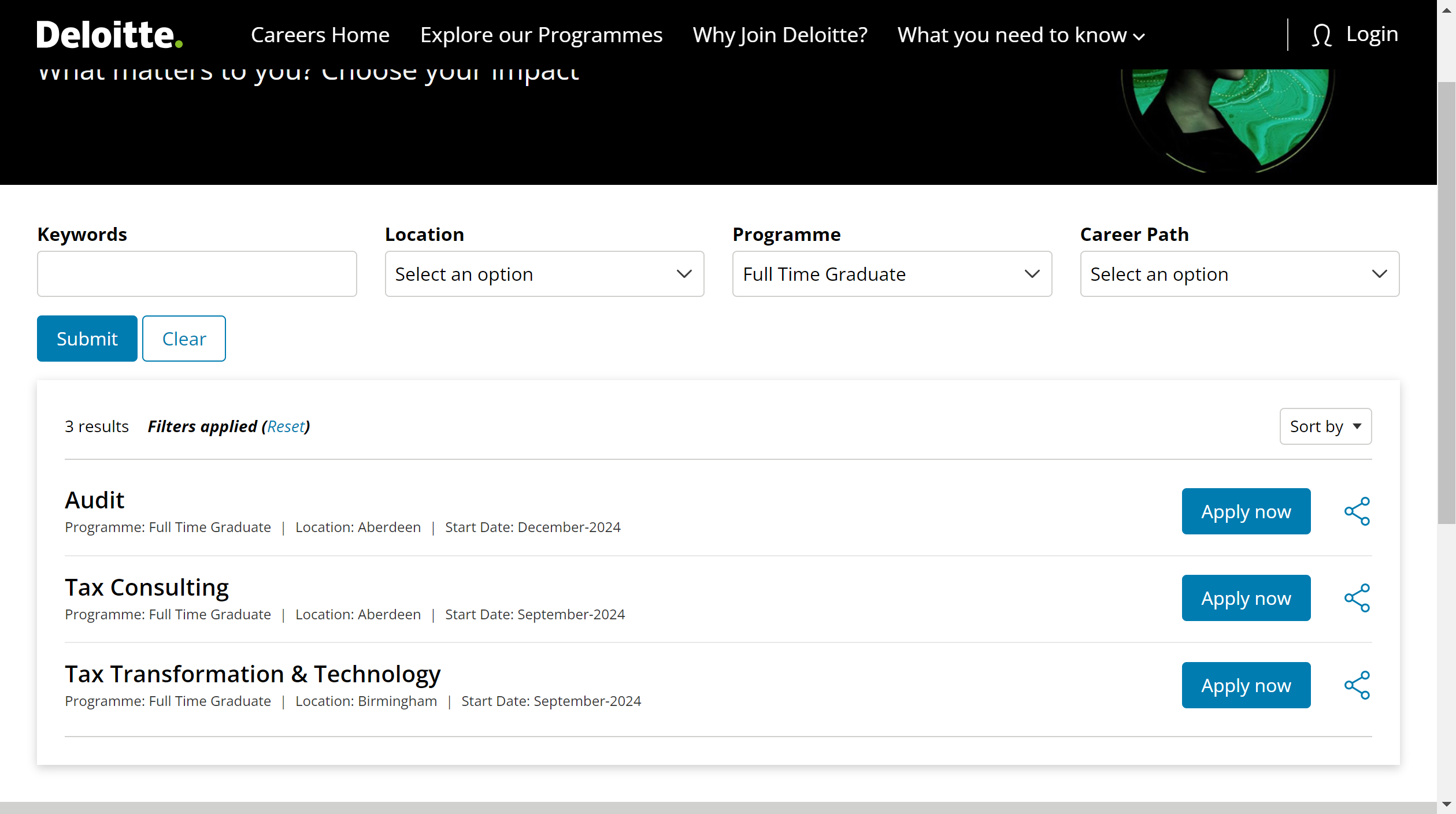The height and width of the screenshot is (814, 1456).
Task: Share the Tax Consulting job listing
Action: click(1357, 598)
